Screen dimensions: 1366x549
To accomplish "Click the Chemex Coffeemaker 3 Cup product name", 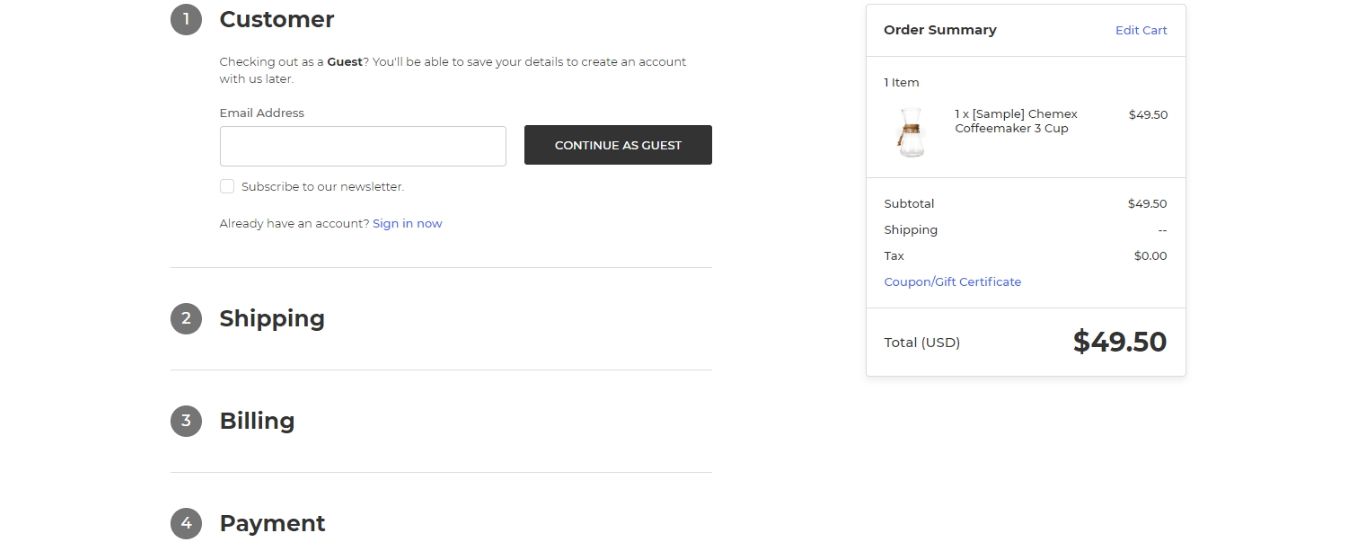I will click(1016, 121).
